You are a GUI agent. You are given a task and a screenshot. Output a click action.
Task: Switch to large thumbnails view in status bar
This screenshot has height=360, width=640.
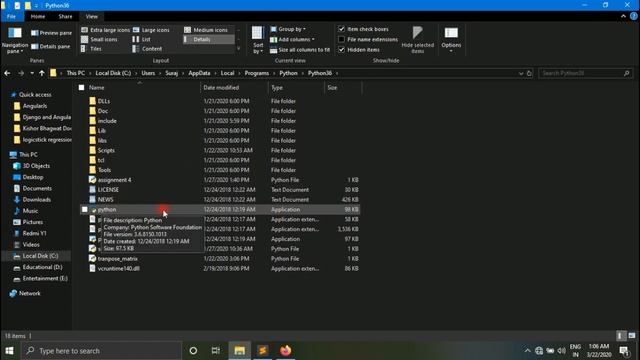[631, 336]
